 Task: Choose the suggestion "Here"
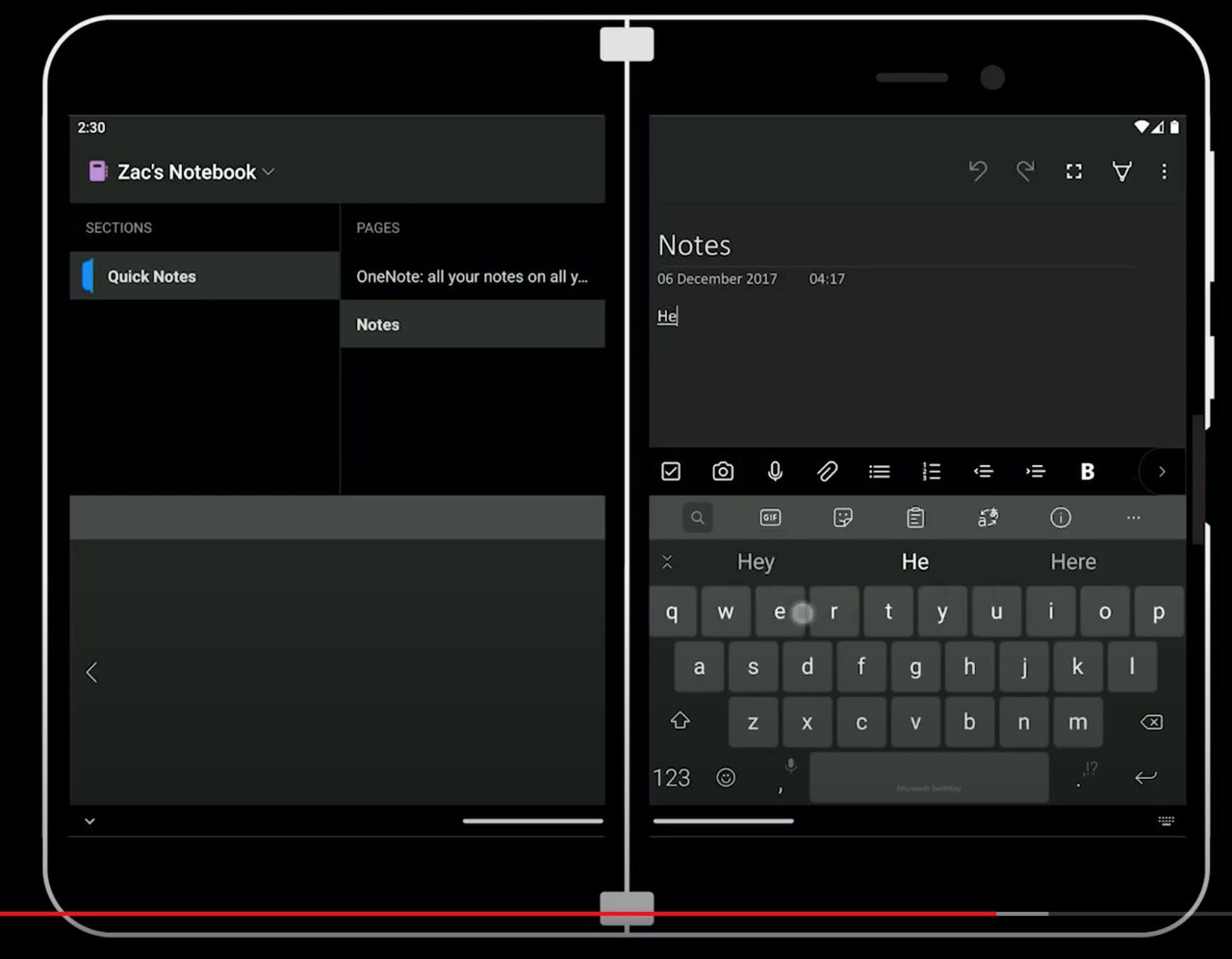[x=1073, y=562]
